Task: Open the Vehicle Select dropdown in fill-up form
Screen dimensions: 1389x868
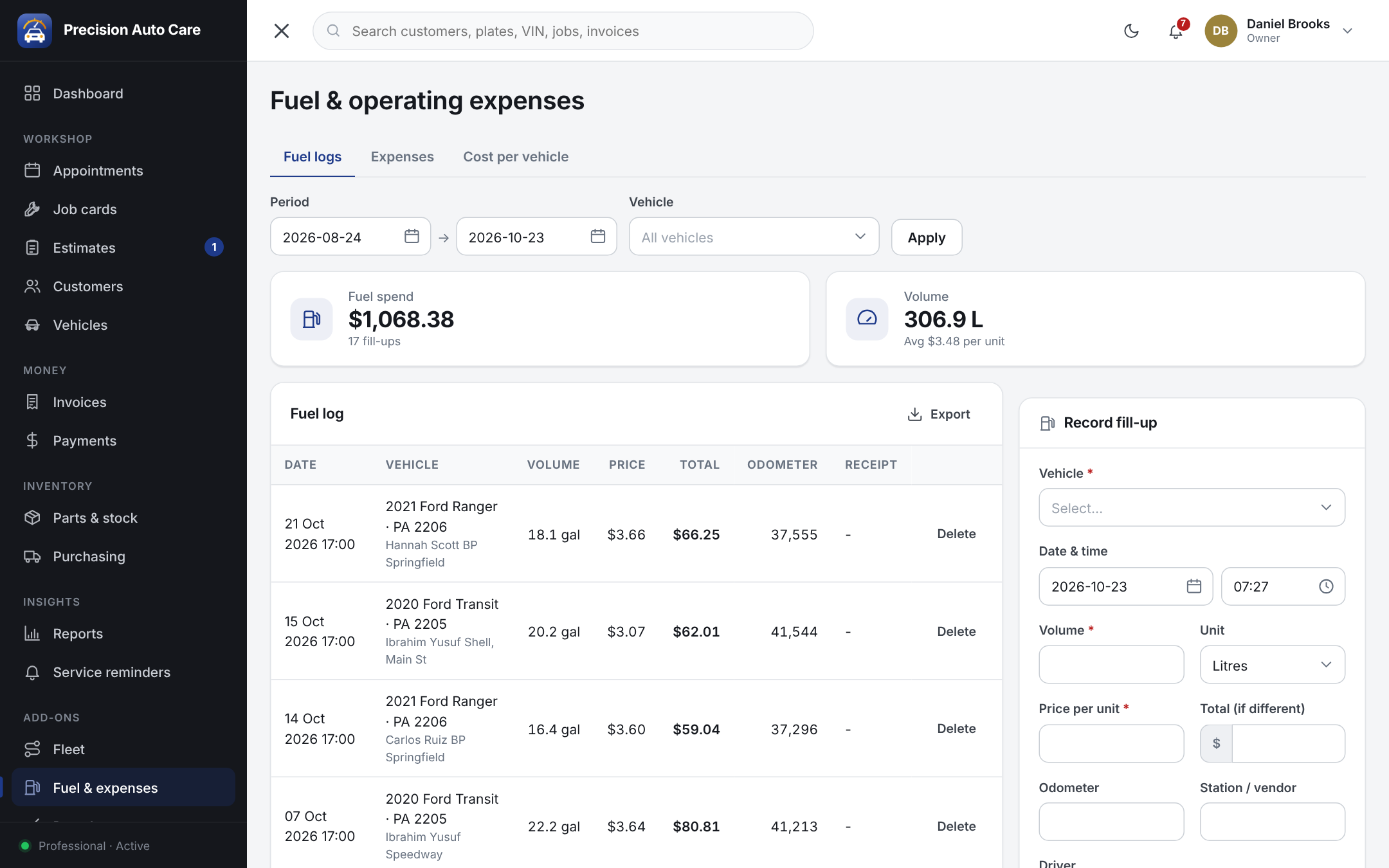Action: click(1192, 507)
